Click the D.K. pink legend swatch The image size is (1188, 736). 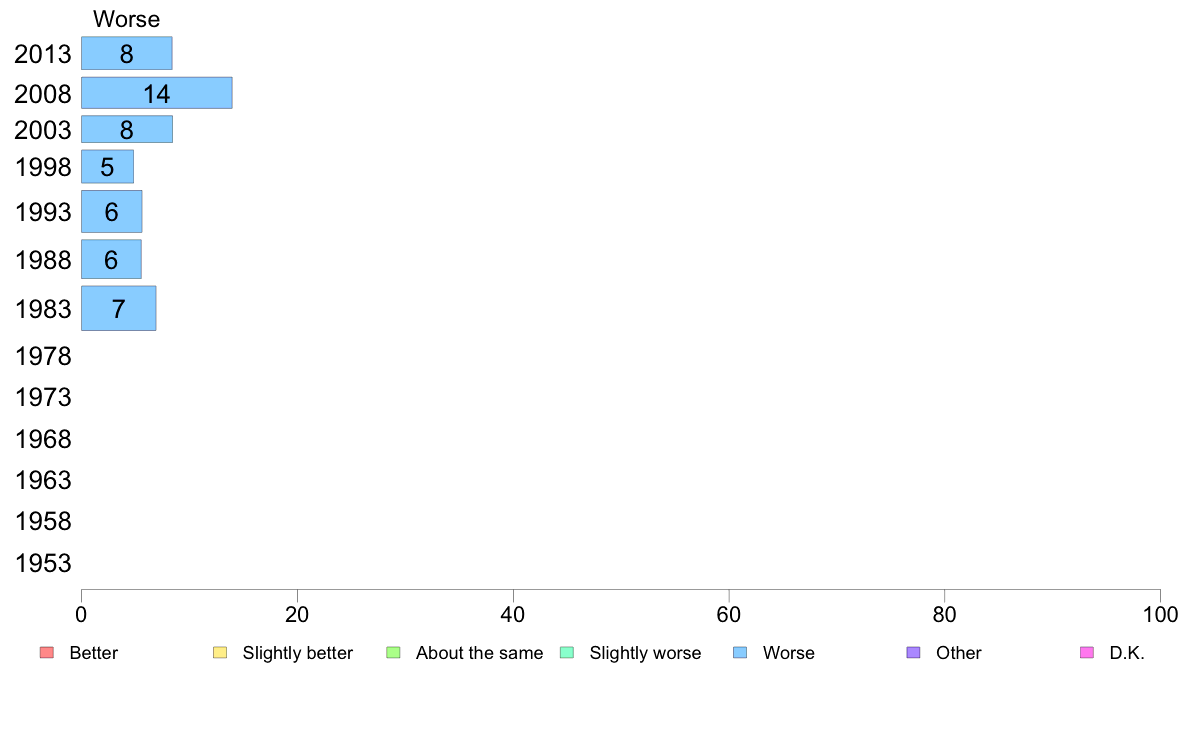coord(1087,653)
